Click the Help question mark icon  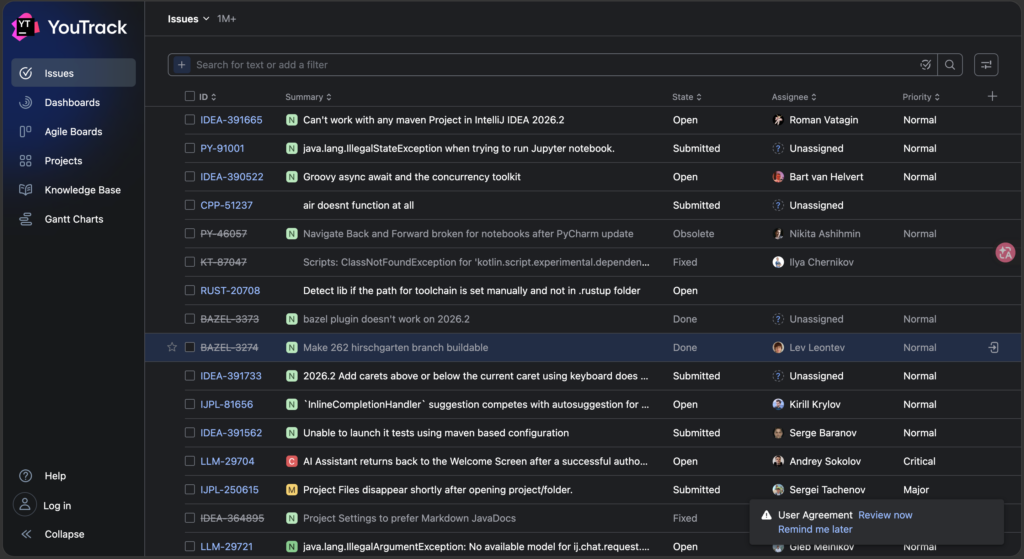coord(25,476)
